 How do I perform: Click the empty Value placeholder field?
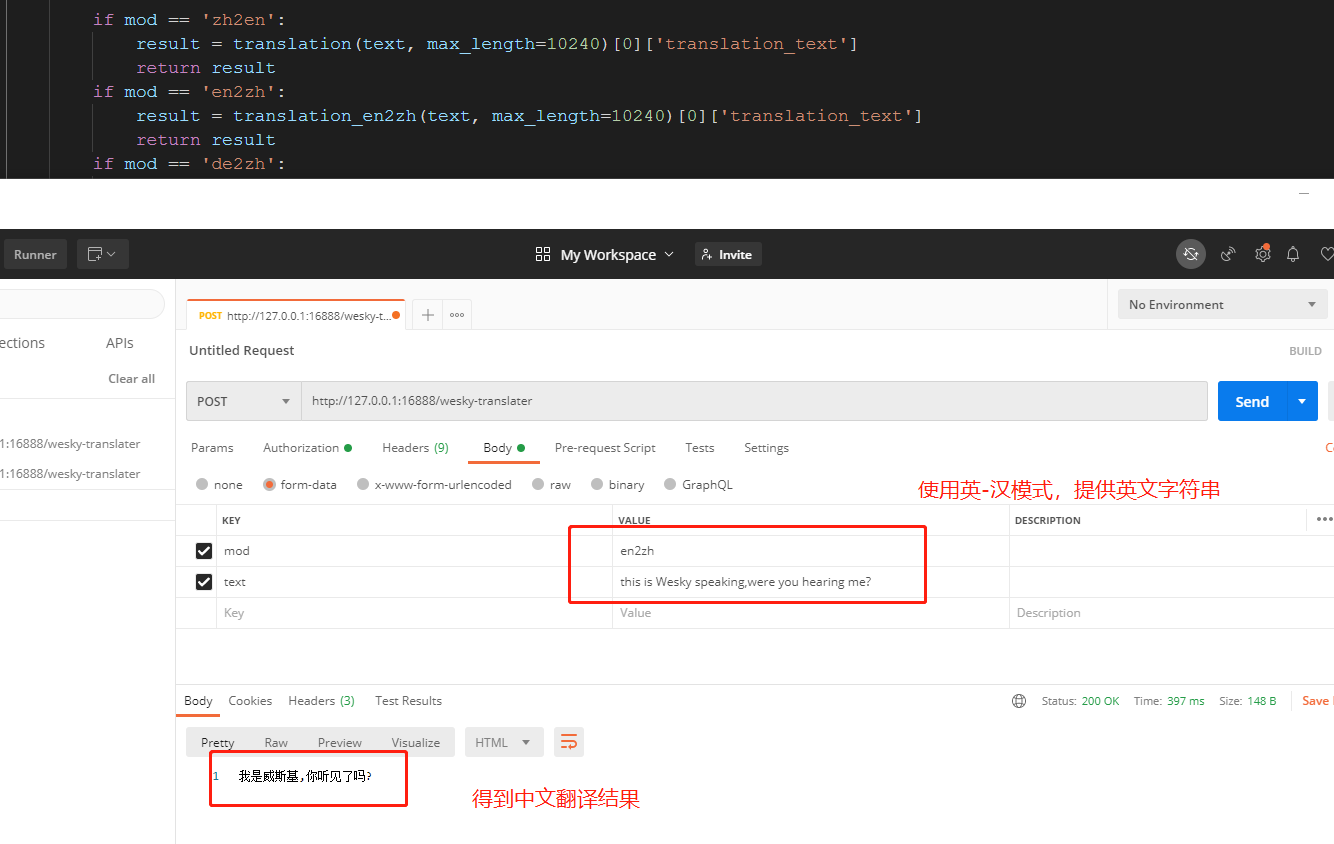(x=811, y=613)
